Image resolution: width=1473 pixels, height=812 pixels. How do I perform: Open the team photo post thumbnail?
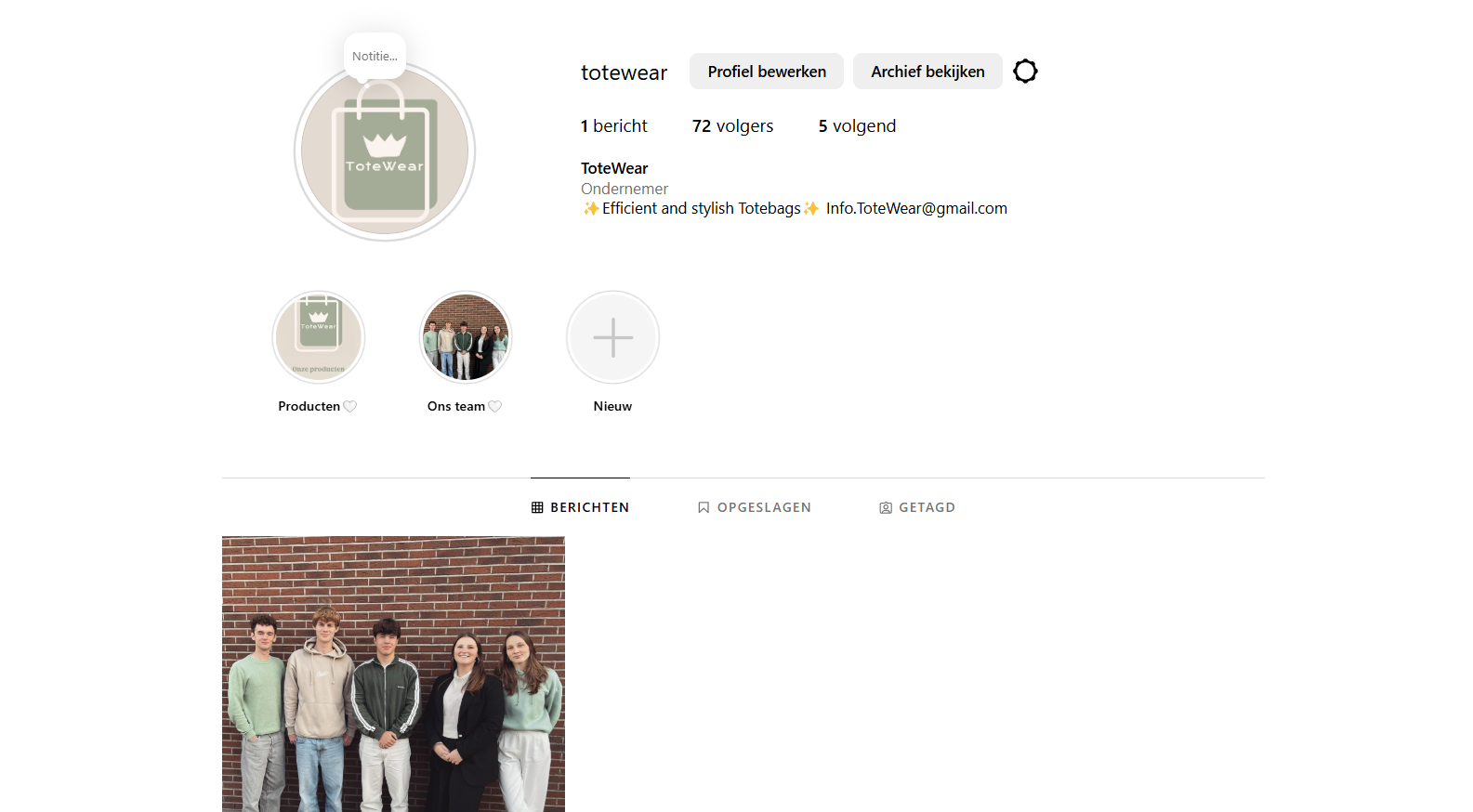click(x=393, y=674)
